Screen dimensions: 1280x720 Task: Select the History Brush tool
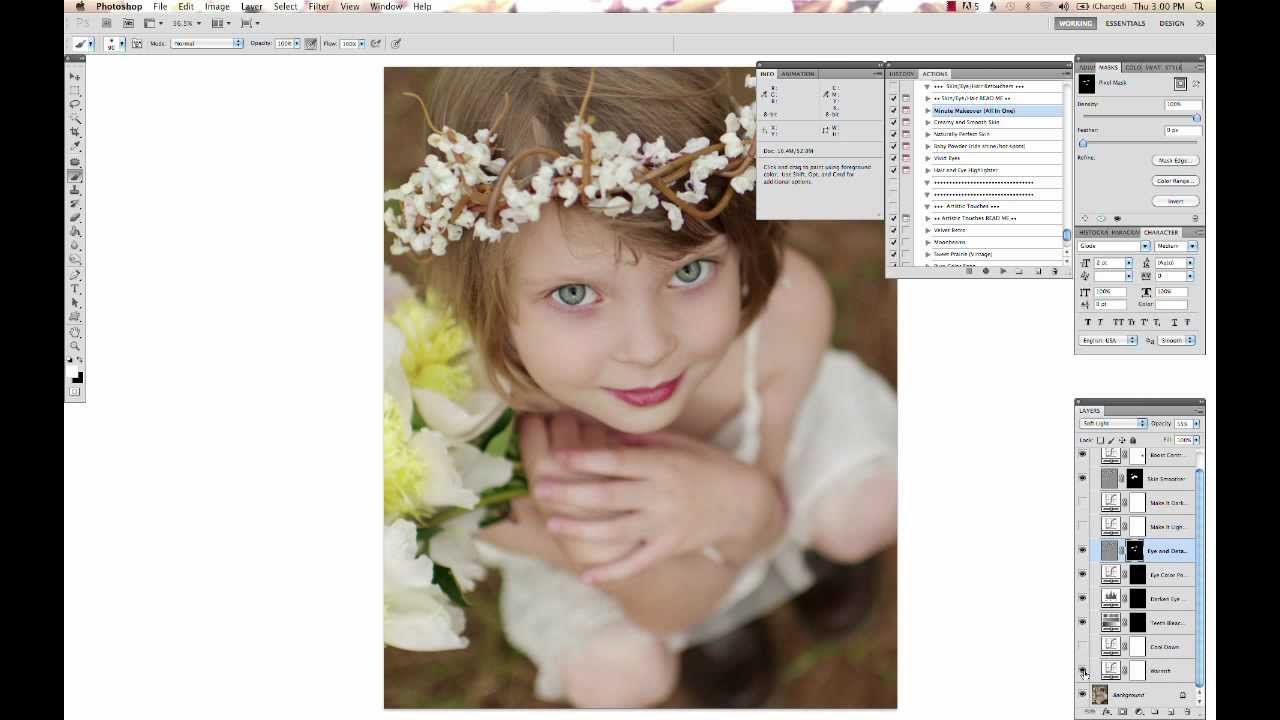pyautogui.click(x=75, y=204)
